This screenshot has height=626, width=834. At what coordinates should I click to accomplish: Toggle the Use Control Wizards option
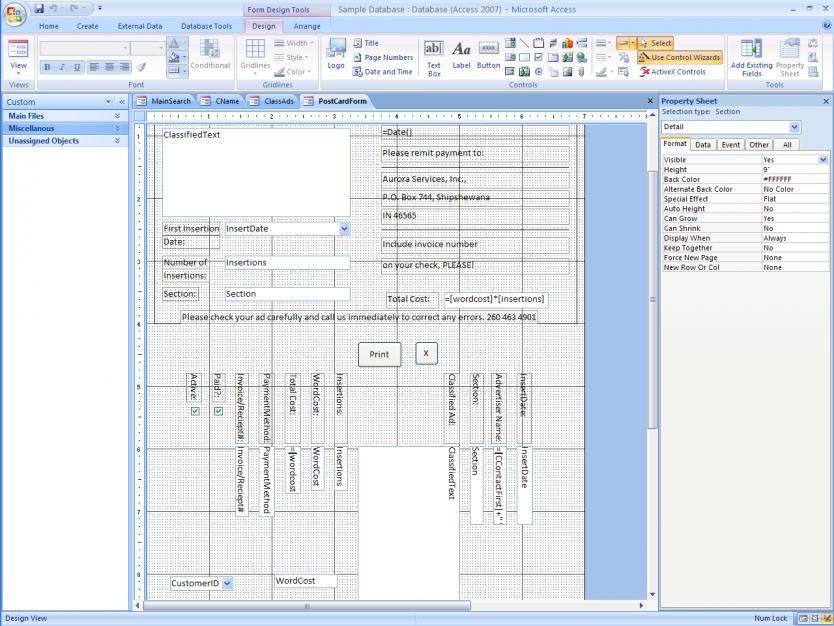(x=679, y=58)
